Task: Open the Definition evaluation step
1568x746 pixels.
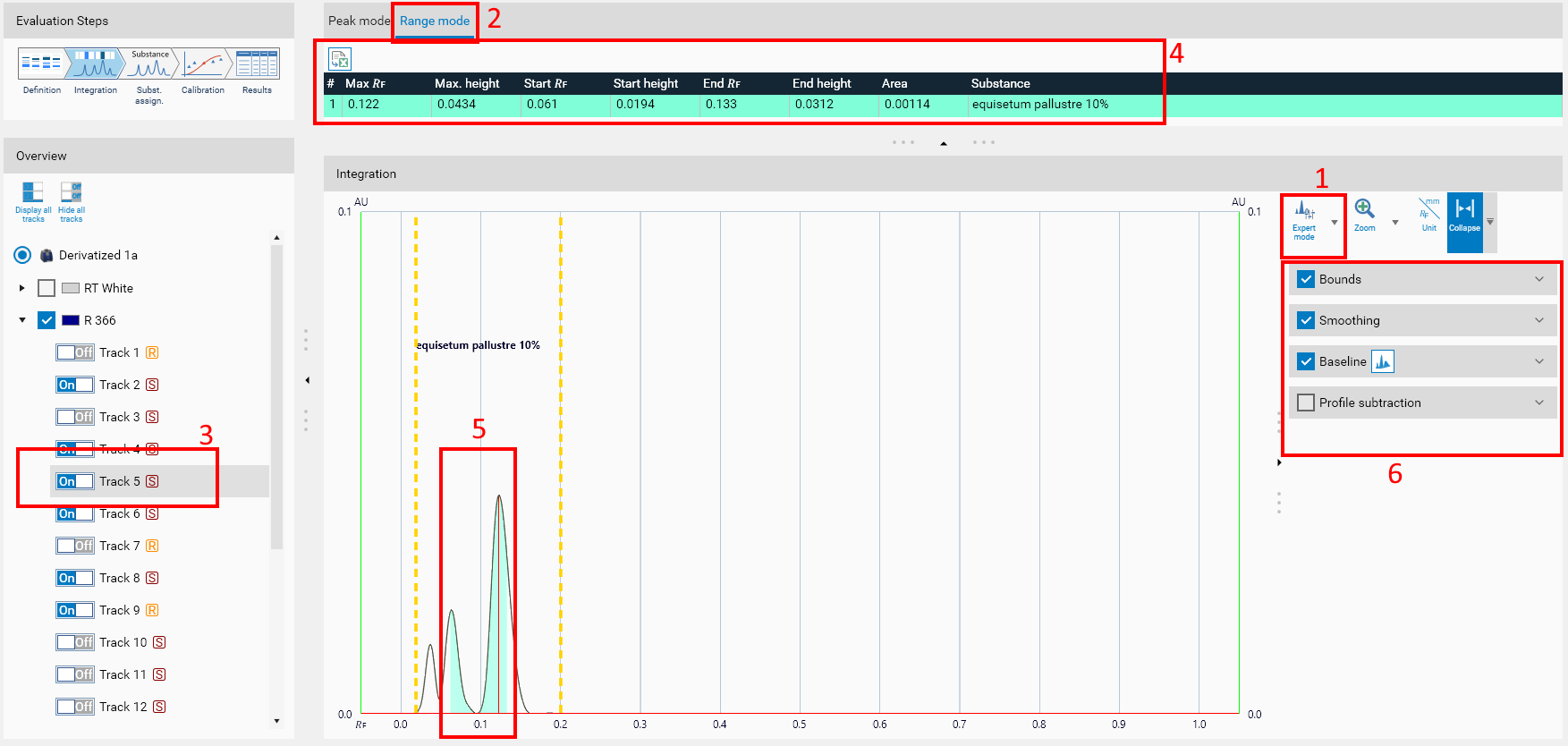Action: 41,64
